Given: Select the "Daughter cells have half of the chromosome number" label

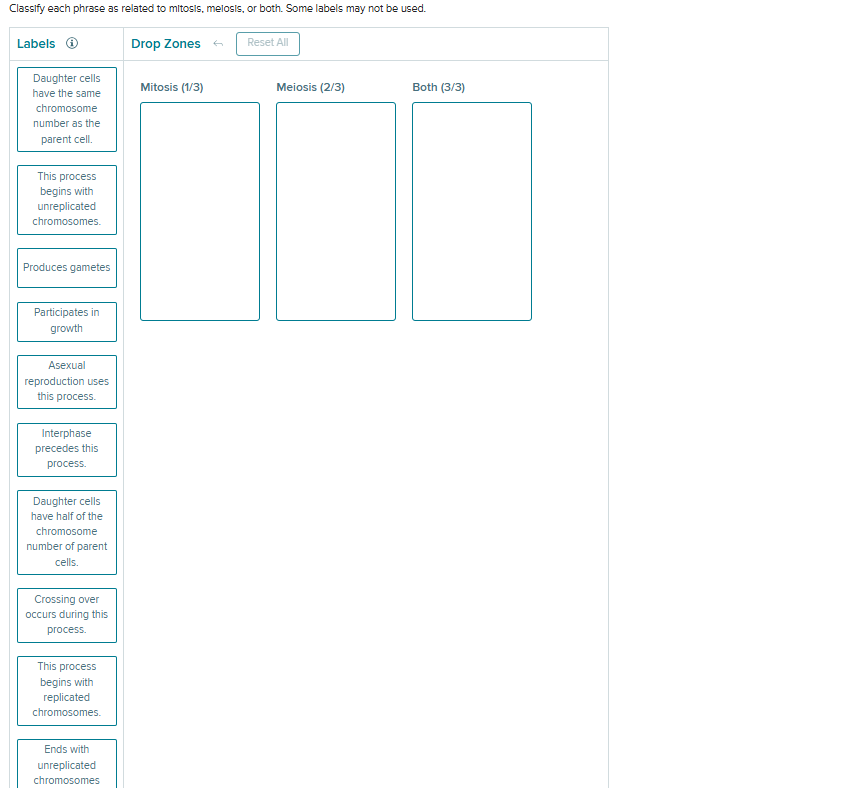Looking at the screenshot, I should 66,531.
